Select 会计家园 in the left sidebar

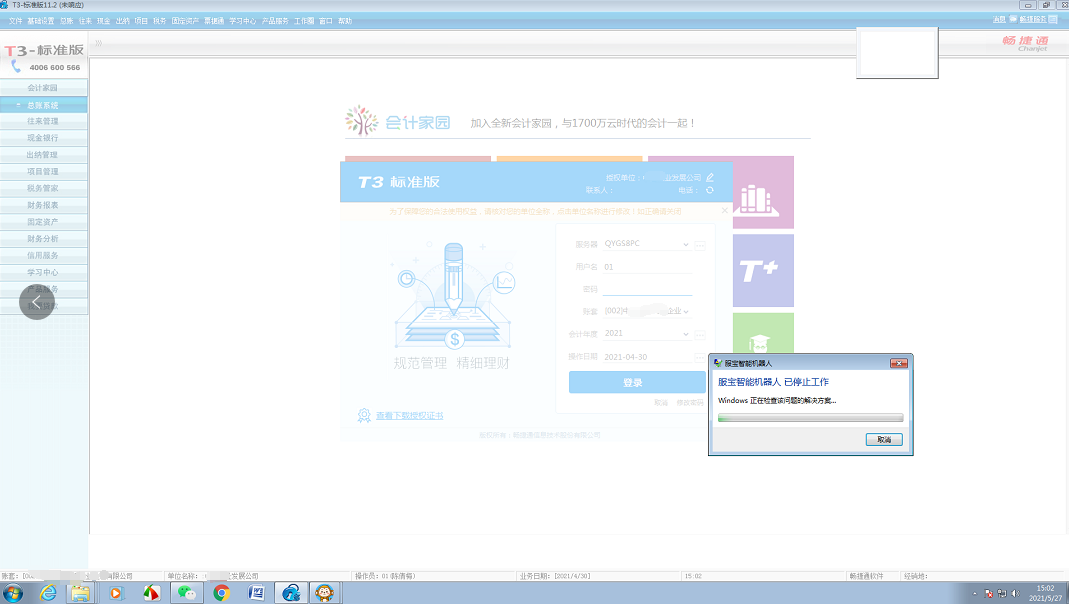pyautogui.click(x=44, y=88)
